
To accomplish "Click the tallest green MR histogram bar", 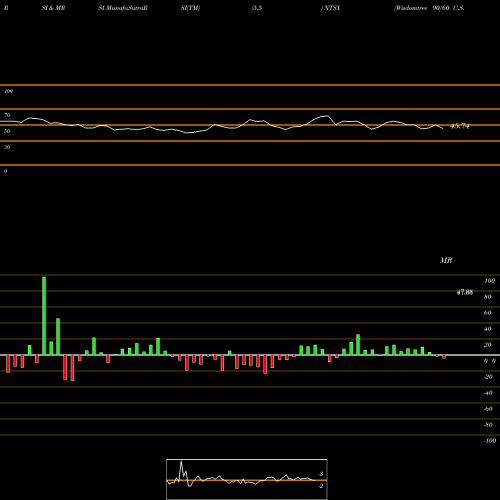I will tap(44, 316).
